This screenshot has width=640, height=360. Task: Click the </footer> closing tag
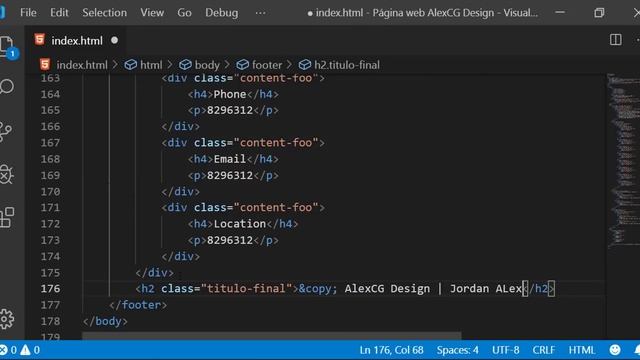coord(138,305)
